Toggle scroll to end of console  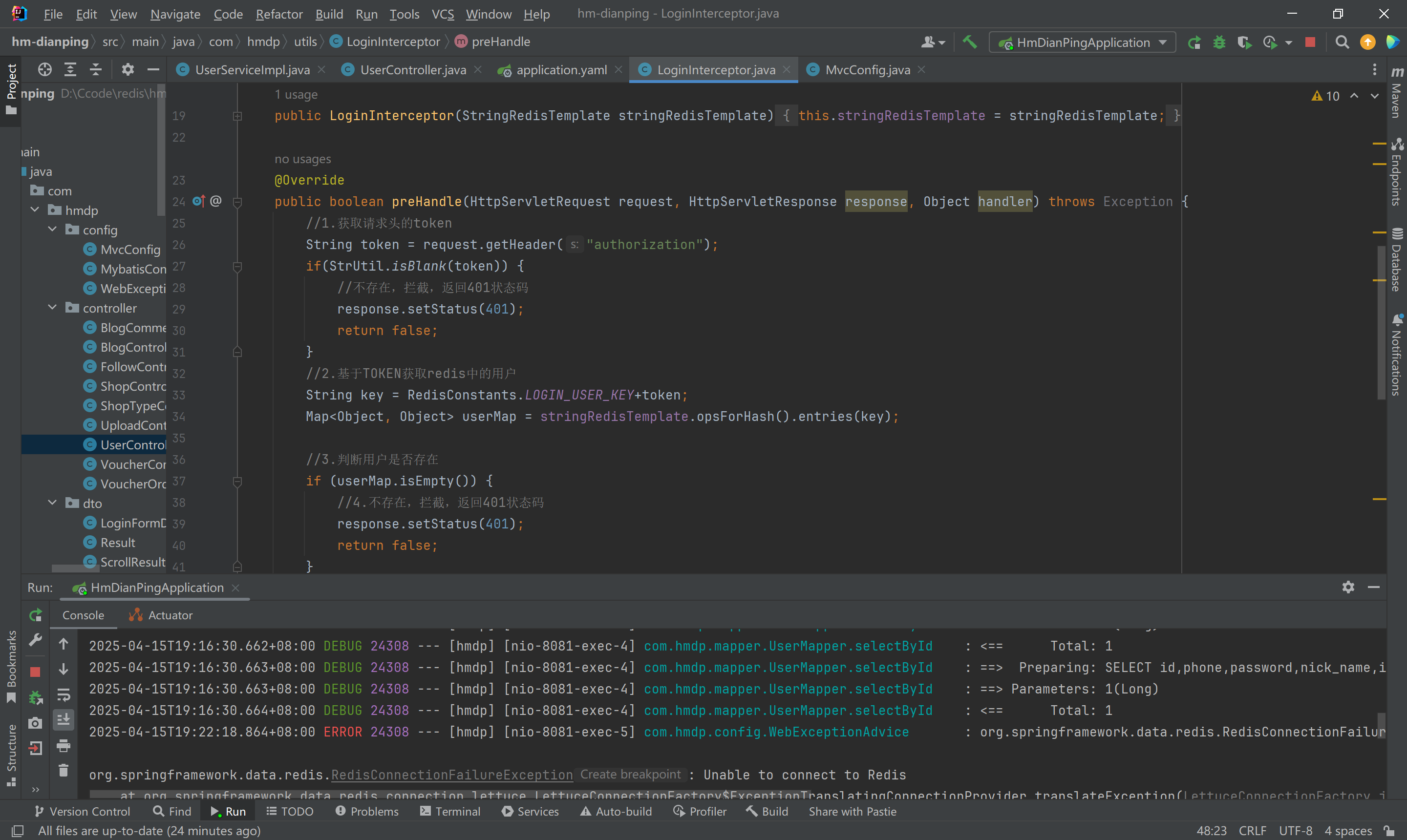click(64, 719)
